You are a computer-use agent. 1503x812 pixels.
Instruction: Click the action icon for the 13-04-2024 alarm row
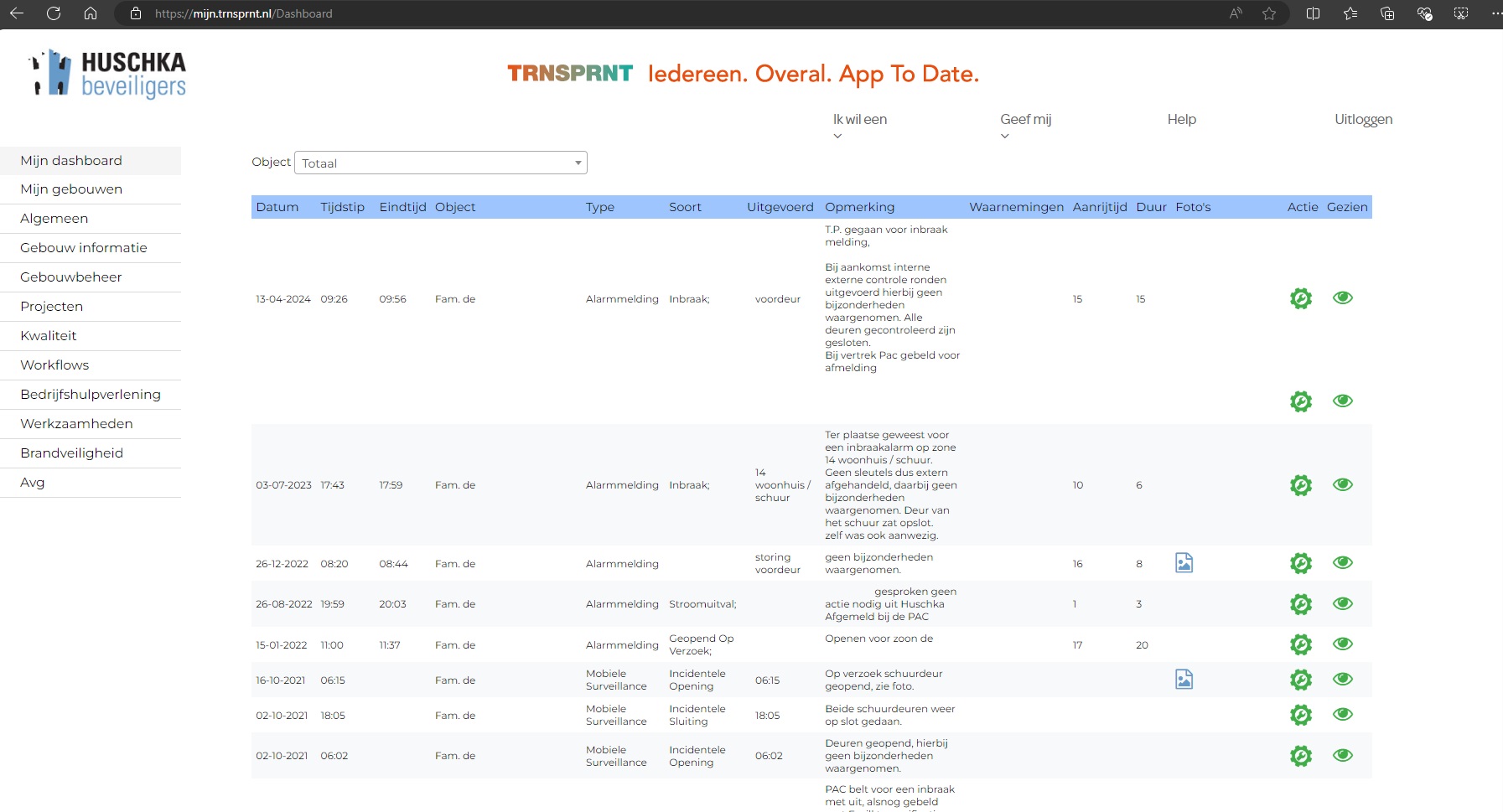click(x=1300, y=298)
